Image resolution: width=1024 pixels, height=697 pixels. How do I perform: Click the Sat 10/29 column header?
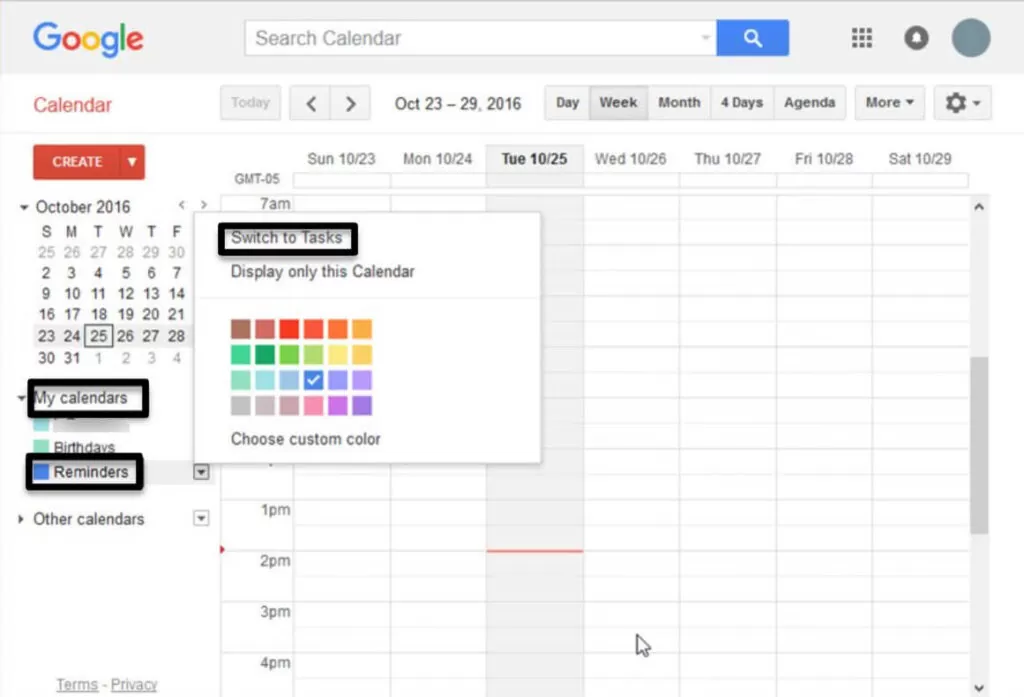pos(920,159)
